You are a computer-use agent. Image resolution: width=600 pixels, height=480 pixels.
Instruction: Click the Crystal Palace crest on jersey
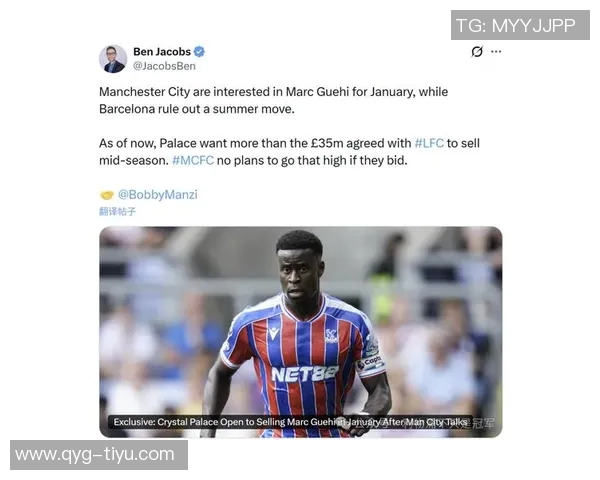[x=331, y=336]
